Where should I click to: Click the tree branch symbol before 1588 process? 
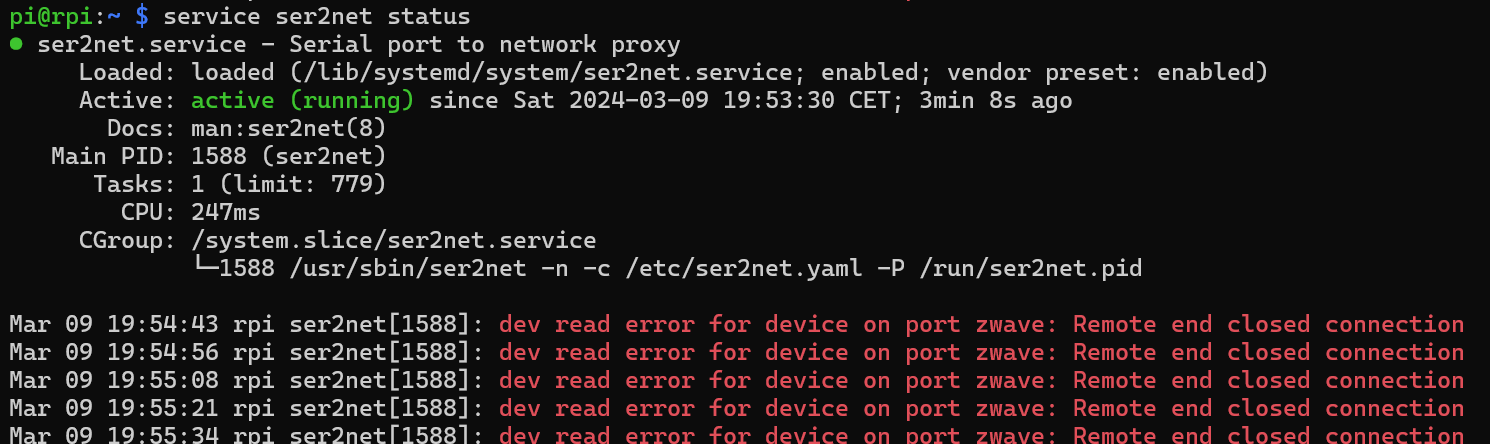(205, 269)
